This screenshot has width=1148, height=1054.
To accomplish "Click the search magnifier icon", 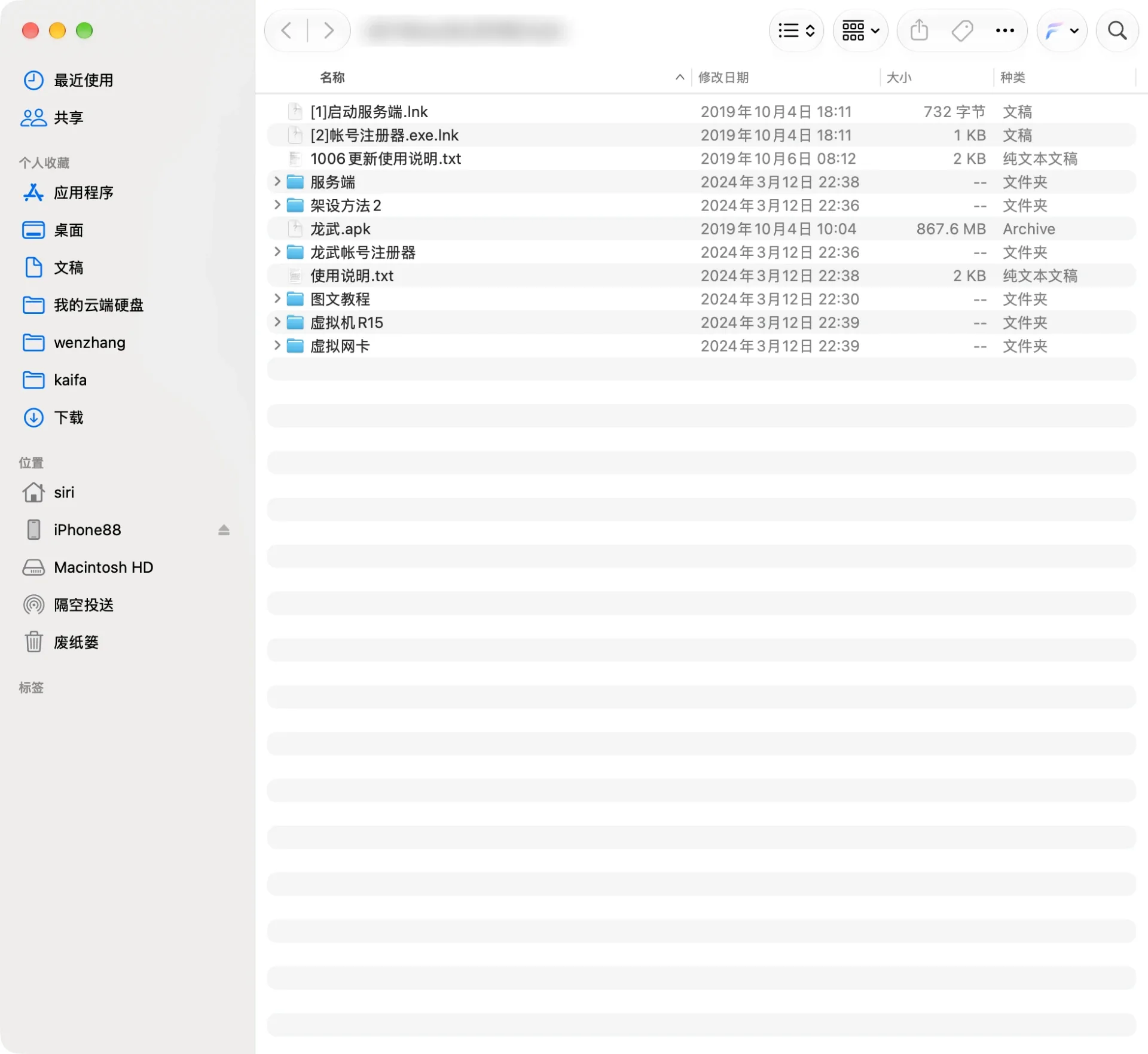I will 1117,30.
